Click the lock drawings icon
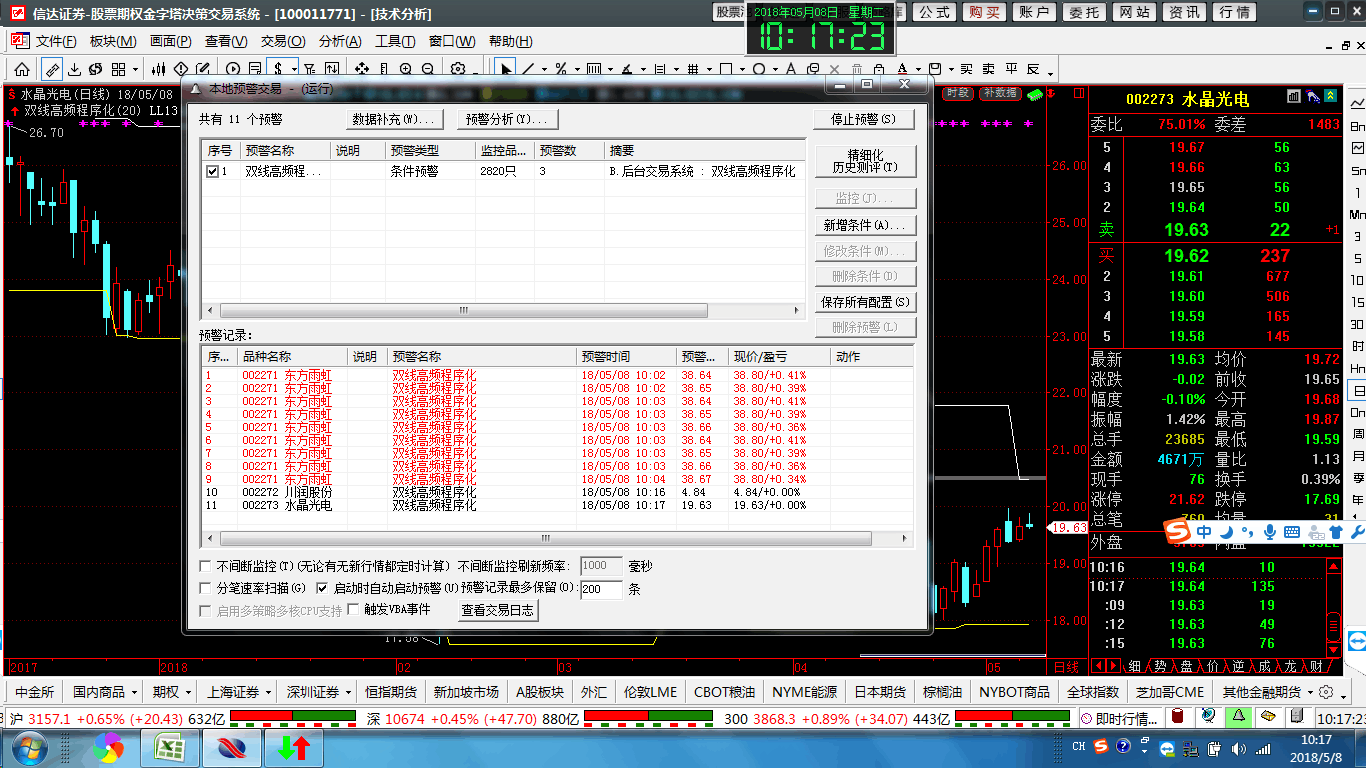 tap(878, 69)
